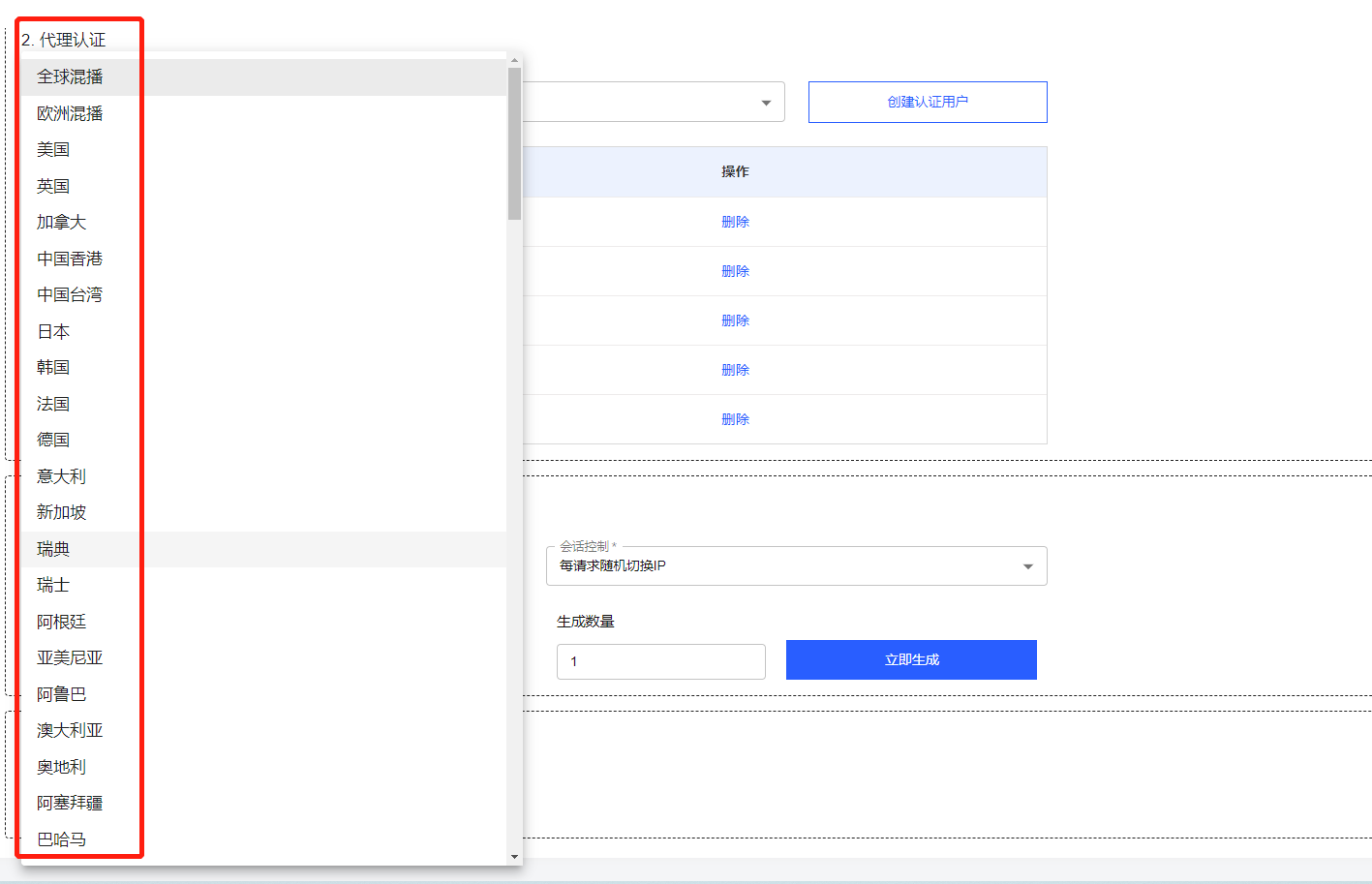Click the third 删除 link in table

[735, 320]
